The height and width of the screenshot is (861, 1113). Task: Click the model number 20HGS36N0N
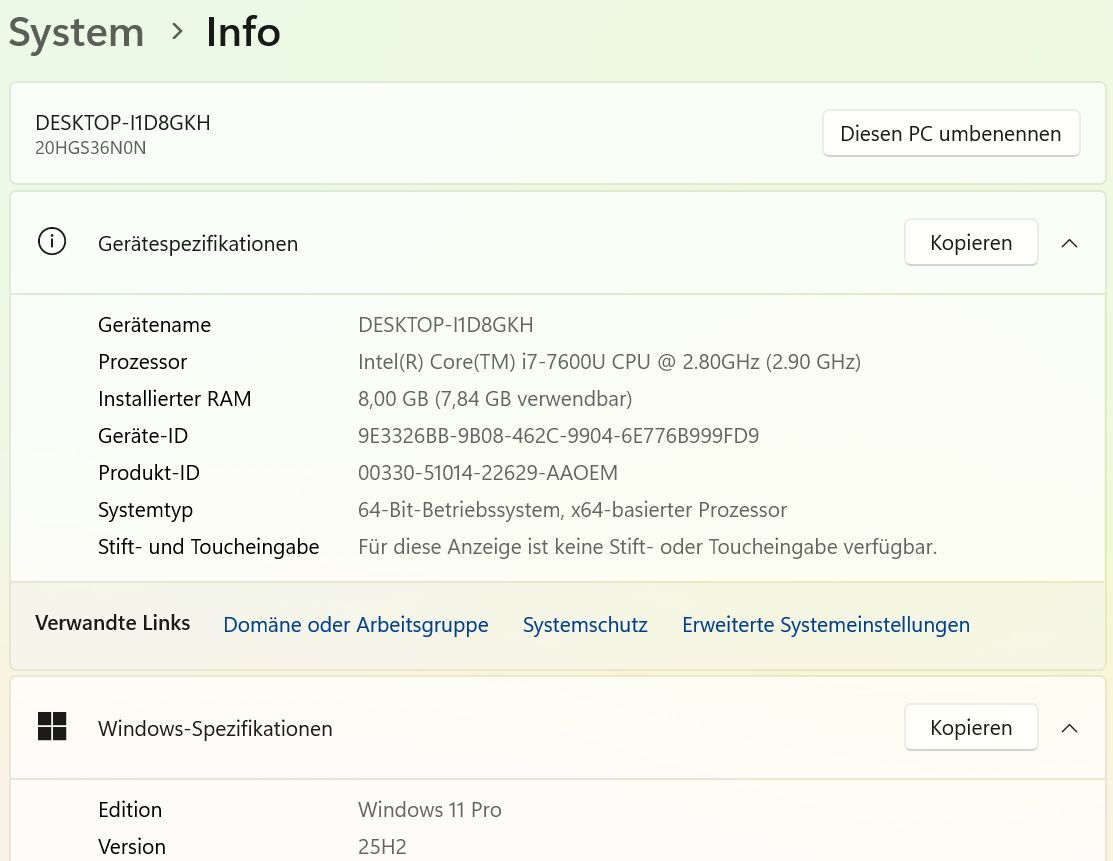point(91,148)
